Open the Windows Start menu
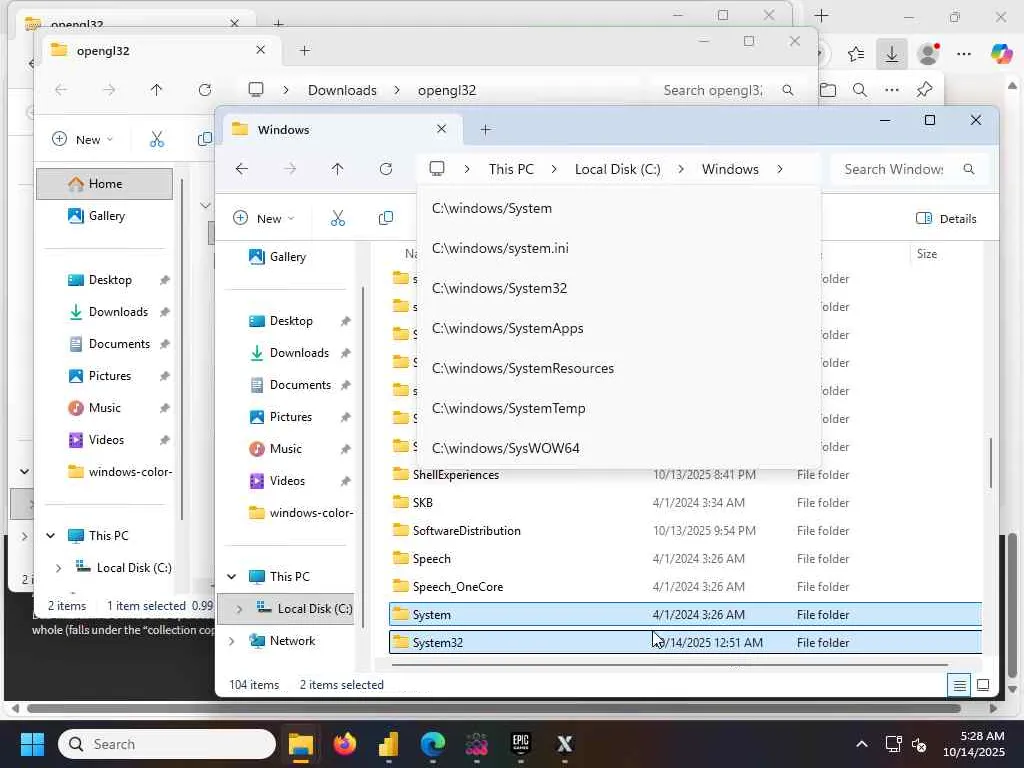 coord(32,744)
